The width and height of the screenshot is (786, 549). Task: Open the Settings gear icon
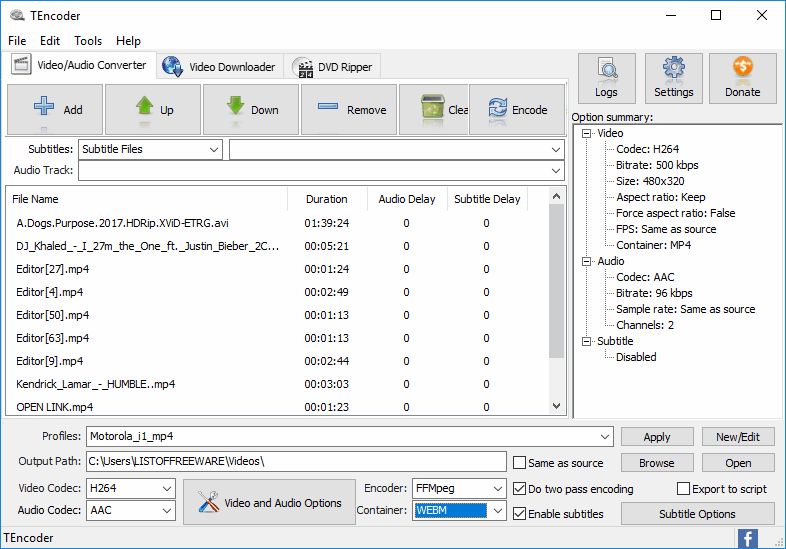(x=674, y=67)
